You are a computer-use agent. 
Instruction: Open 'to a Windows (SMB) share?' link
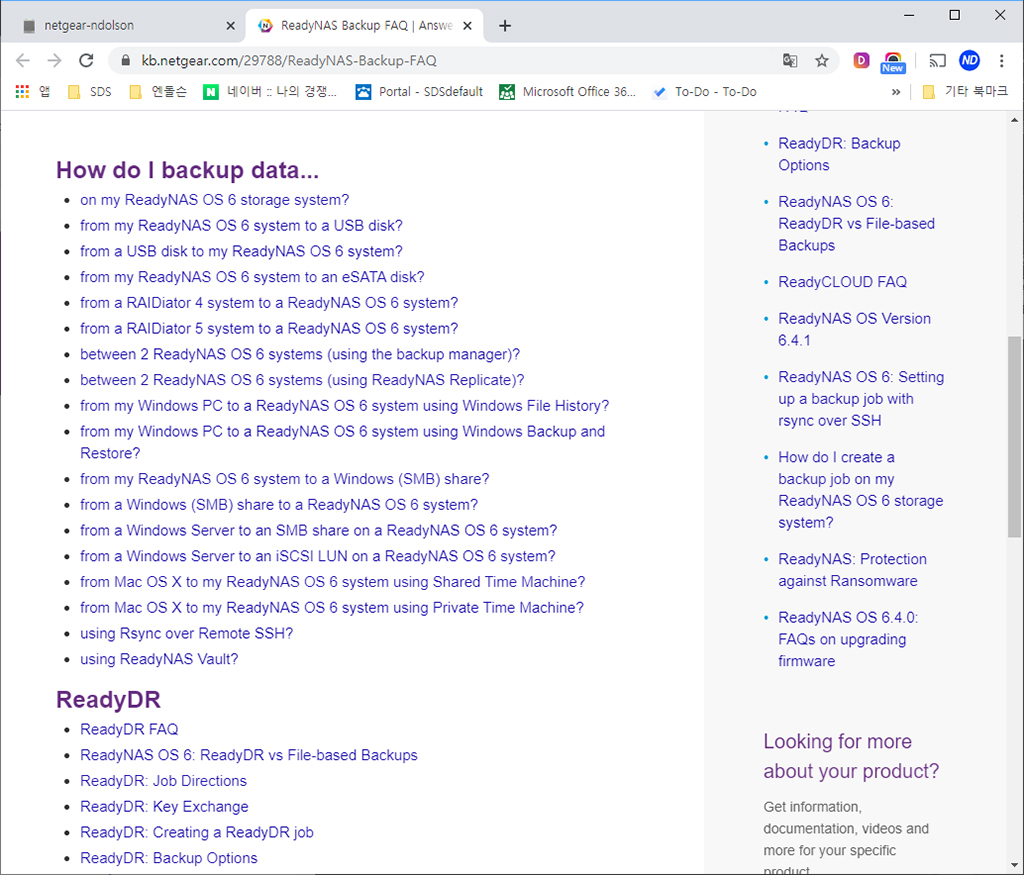coord(284,479)
